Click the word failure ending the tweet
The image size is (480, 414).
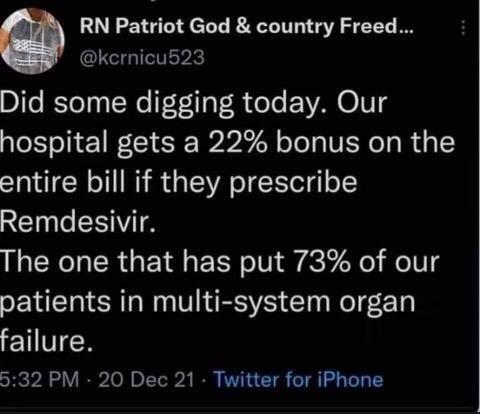pos(46,341)
